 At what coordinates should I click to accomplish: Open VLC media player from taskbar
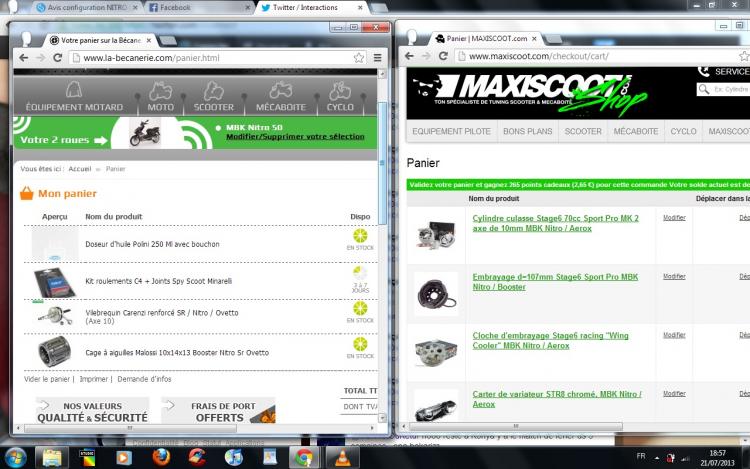[x=342, y=458]
